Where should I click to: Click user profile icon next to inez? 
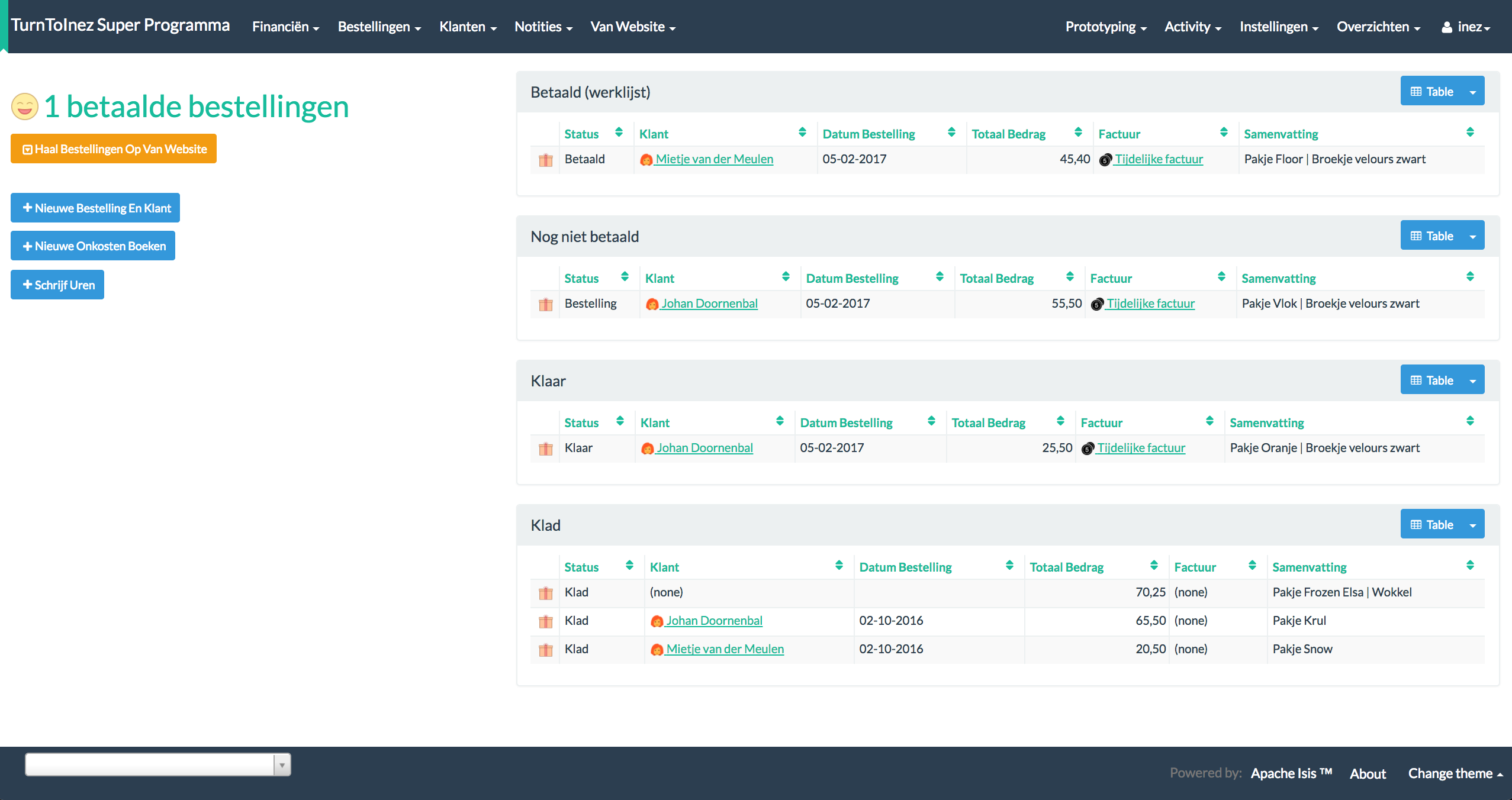1447,27
